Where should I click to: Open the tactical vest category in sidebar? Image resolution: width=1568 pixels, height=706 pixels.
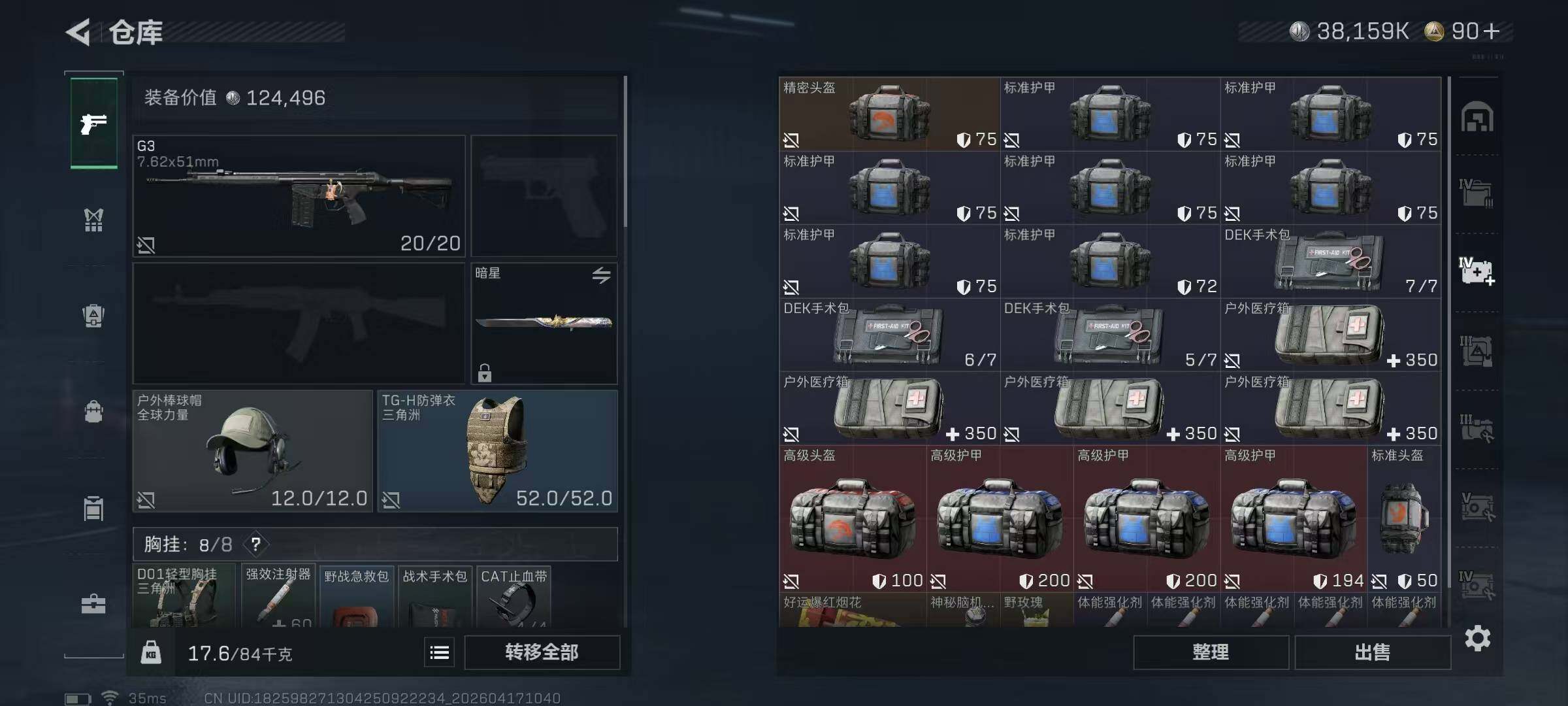click(93, 220)
